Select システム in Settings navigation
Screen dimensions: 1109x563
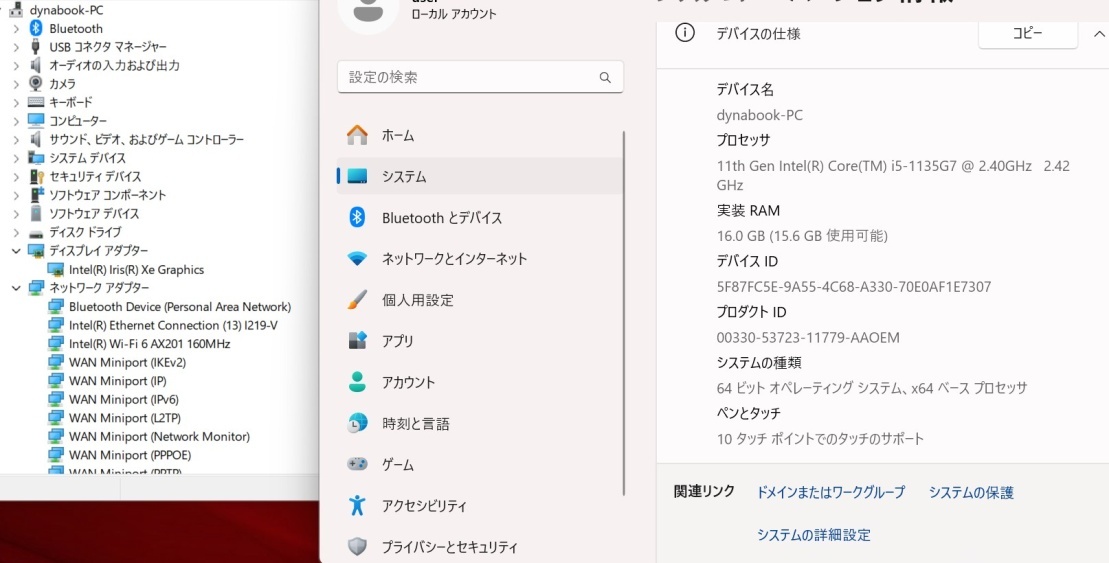(x=480, y=176)
